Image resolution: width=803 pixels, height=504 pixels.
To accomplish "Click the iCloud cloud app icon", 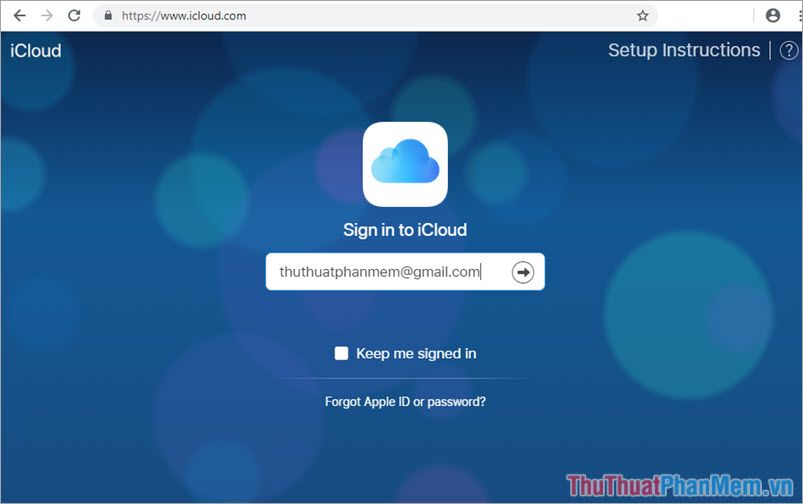I will click(405, 164).
